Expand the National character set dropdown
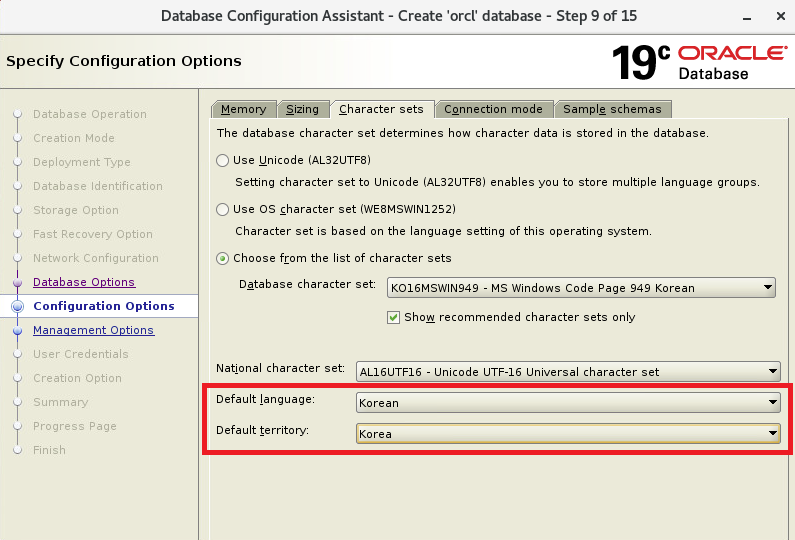Screen dimensions: 795x540 pyautogui.click(x=568, y=372)
